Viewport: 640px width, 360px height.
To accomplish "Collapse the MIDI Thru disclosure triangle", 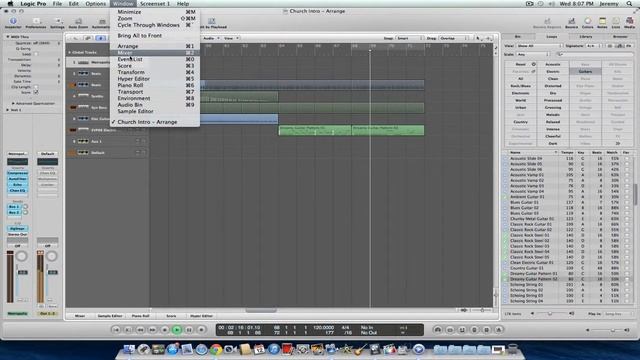I will (7, 37).
